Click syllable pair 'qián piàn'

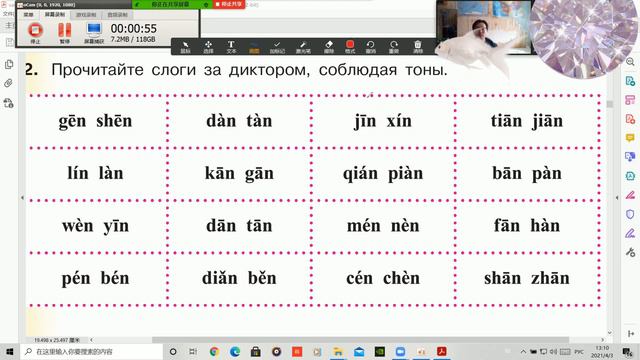[x=383, y=174]
